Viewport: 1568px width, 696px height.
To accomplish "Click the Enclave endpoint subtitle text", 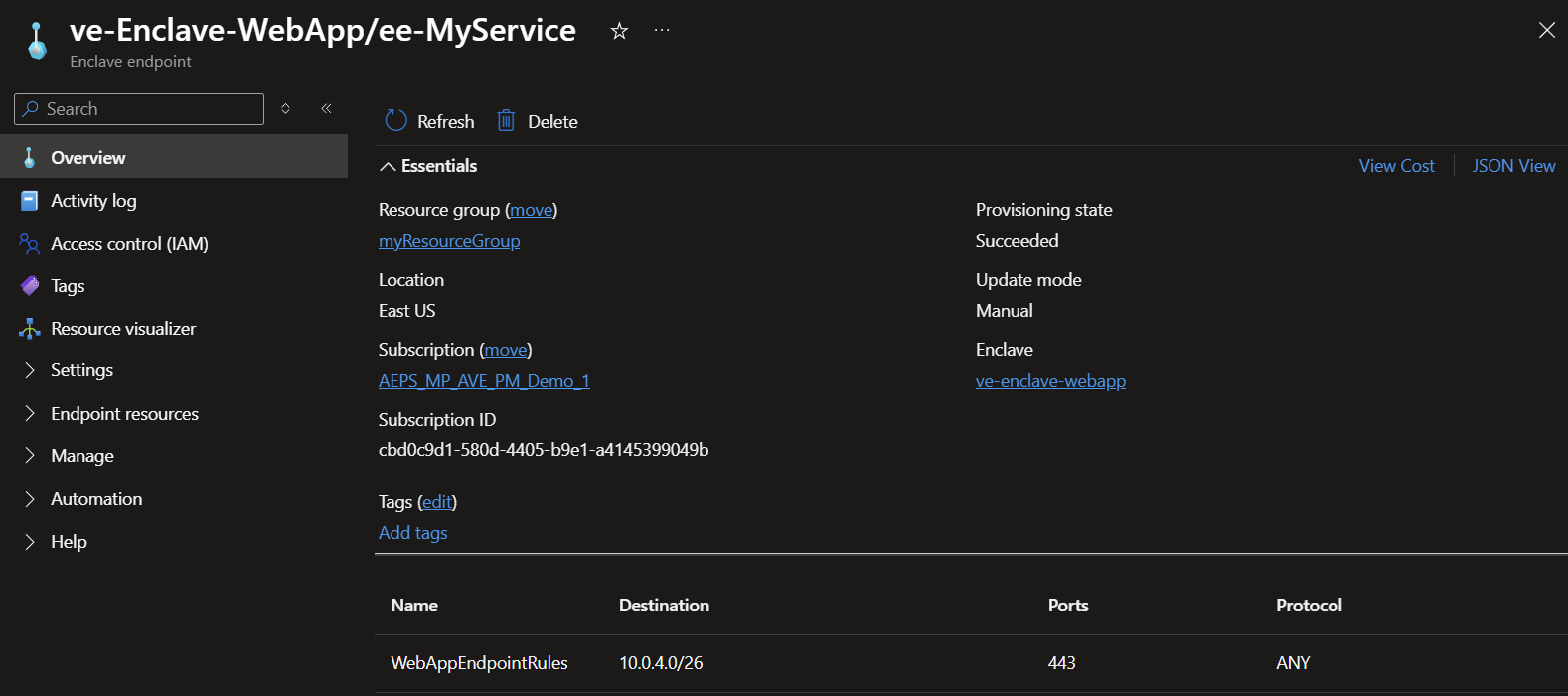I will click(131, 62).
